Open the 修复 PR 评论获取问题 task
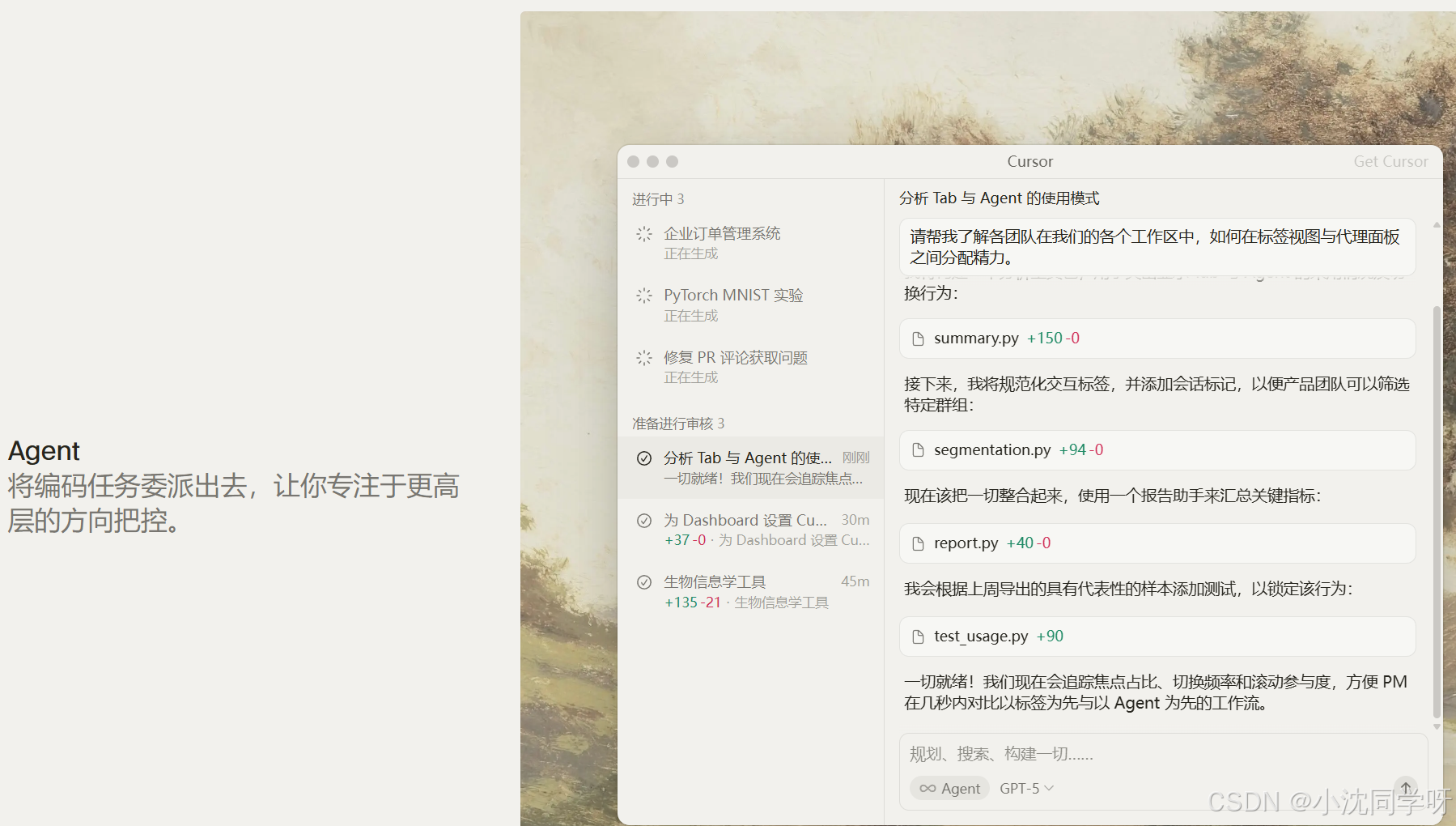This screenshot has width=1456, height=826. (x=750, y=367)
